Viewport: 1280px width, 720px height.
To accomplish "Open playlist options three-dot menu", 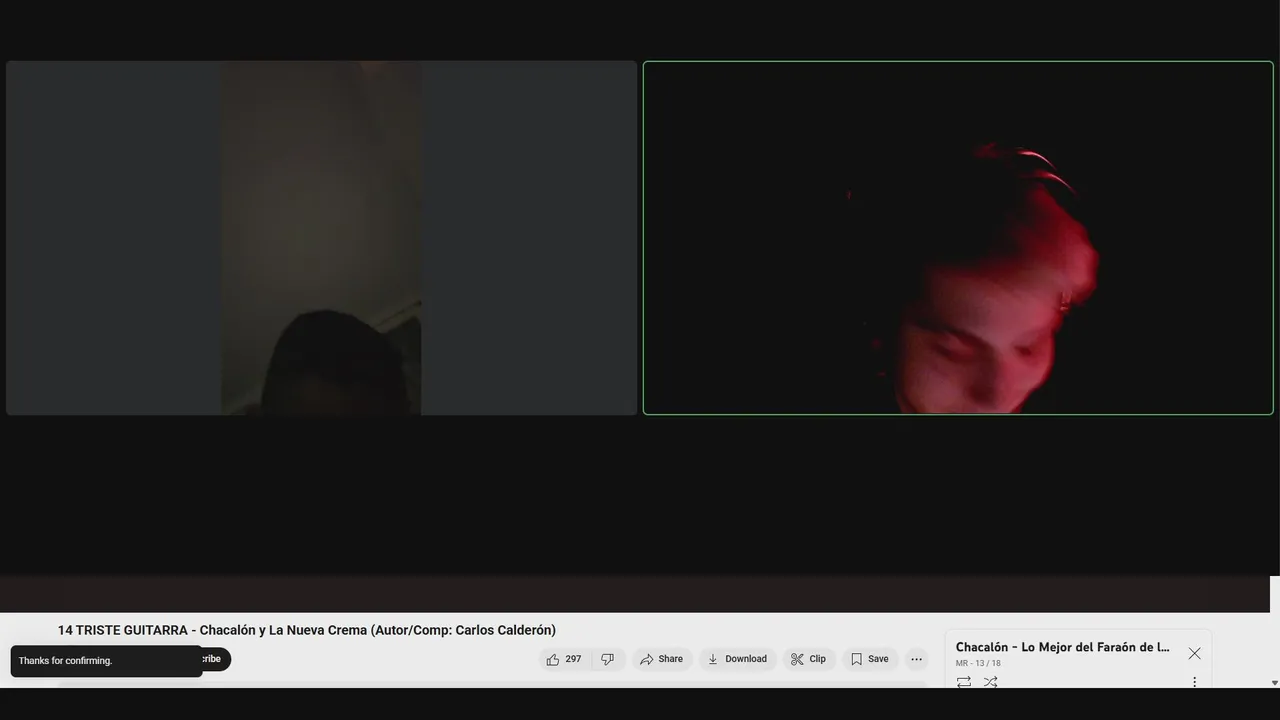I will point(1194,682).
